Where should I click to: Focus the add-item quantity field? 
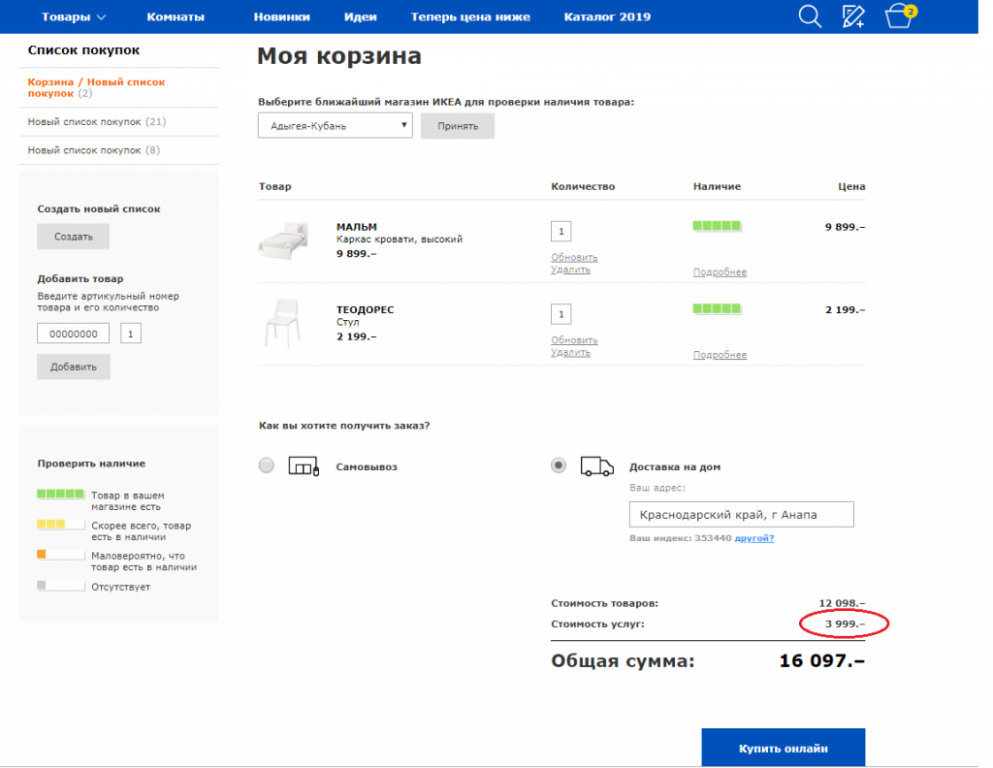pos(130,333)
